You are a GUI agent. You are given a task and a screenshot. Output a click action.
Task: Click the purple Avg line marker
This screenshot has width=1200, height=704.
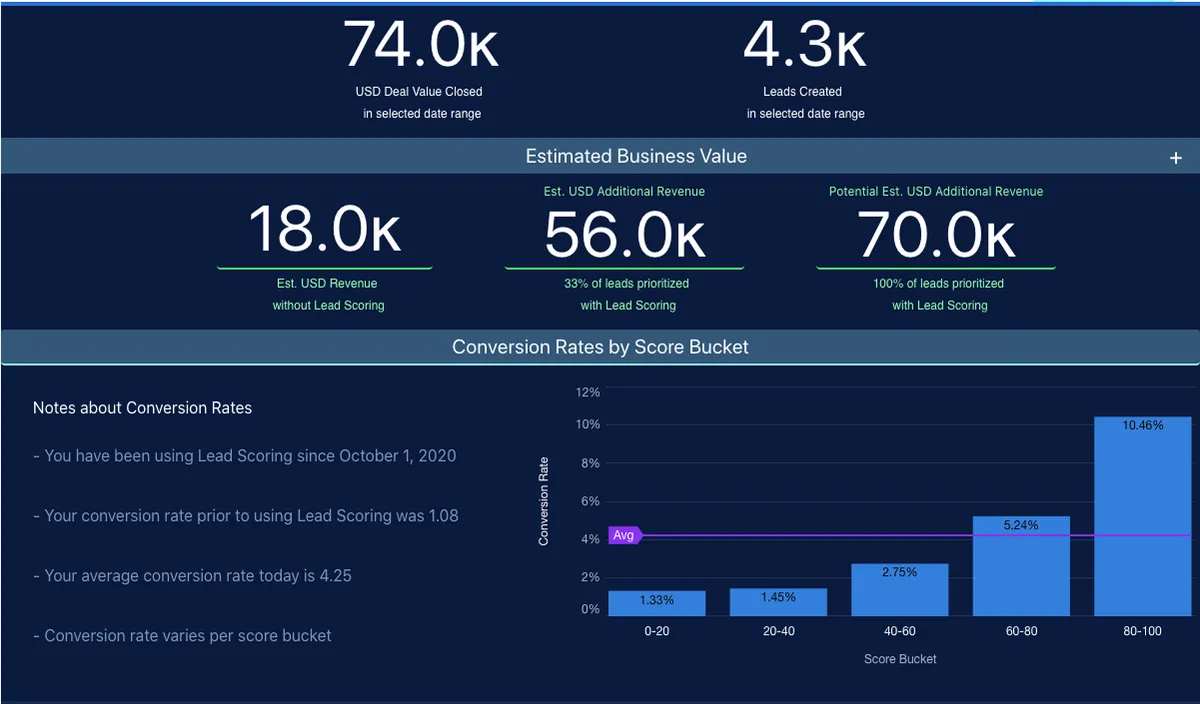click(x=624, y=535)
